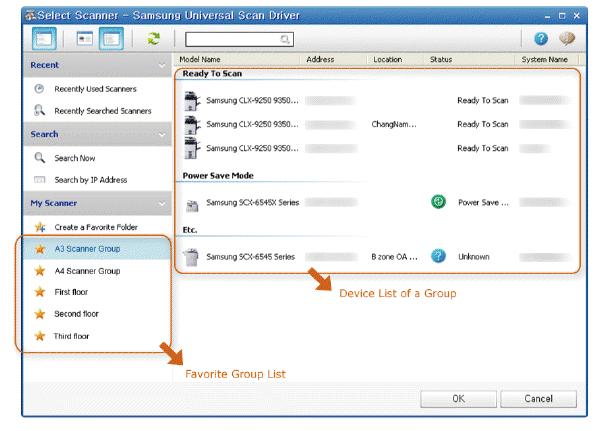The width and height of the screenshot is (598, 431).
Task: Click the B zone OA ... location cell
Action: tap(394, 257)
